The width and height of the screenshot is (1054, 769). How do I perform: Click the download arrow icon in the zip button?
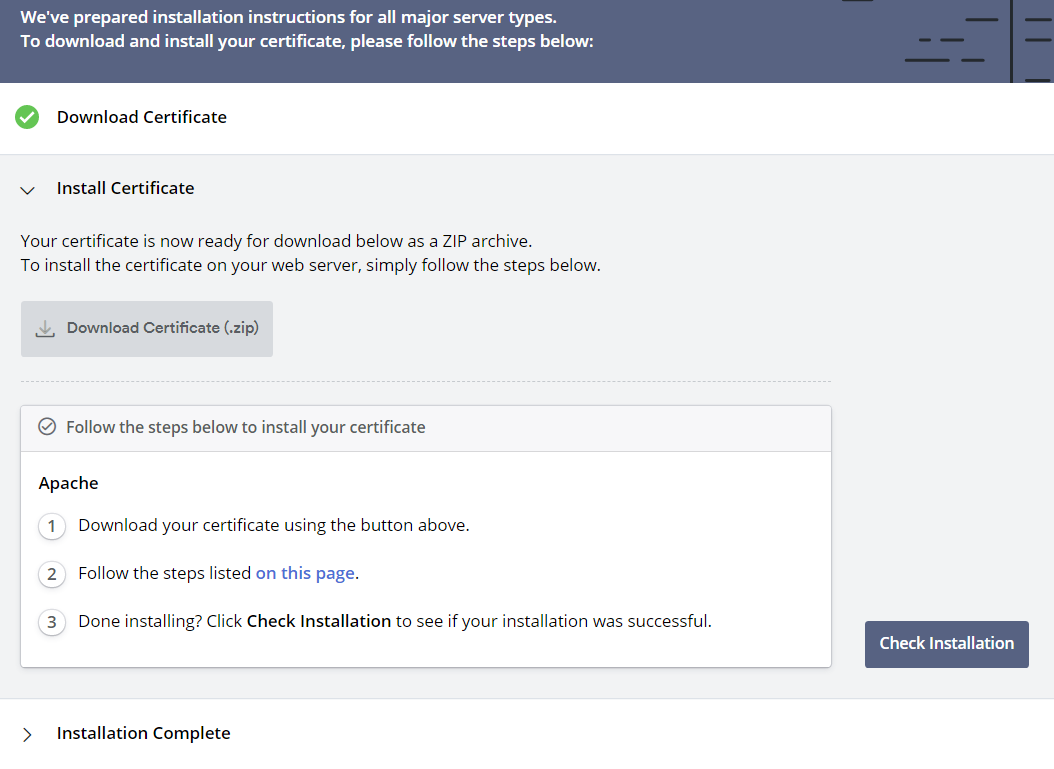[45, 329]
